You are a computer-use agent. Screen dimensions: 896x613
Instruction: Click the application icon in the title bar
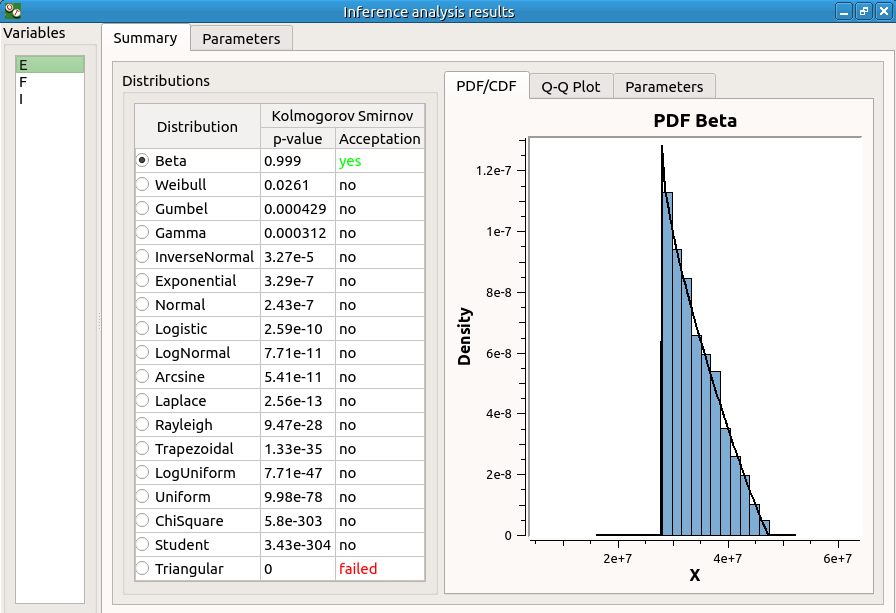tap(13, 11)
